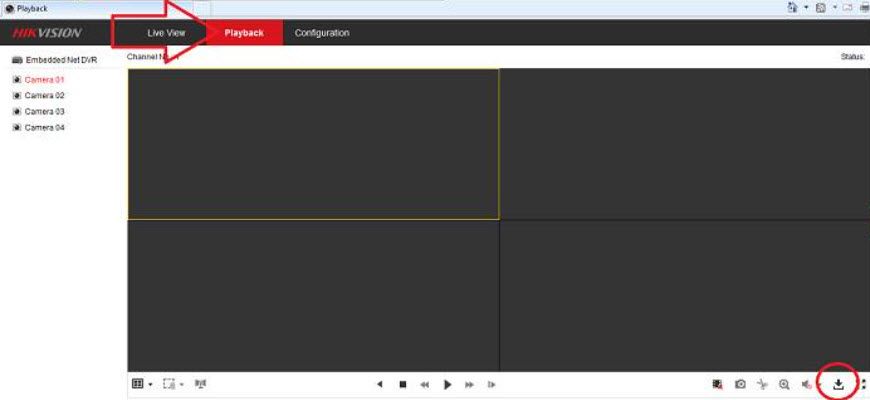Step forward one frame
870x400 pixels.
point(491,384)
